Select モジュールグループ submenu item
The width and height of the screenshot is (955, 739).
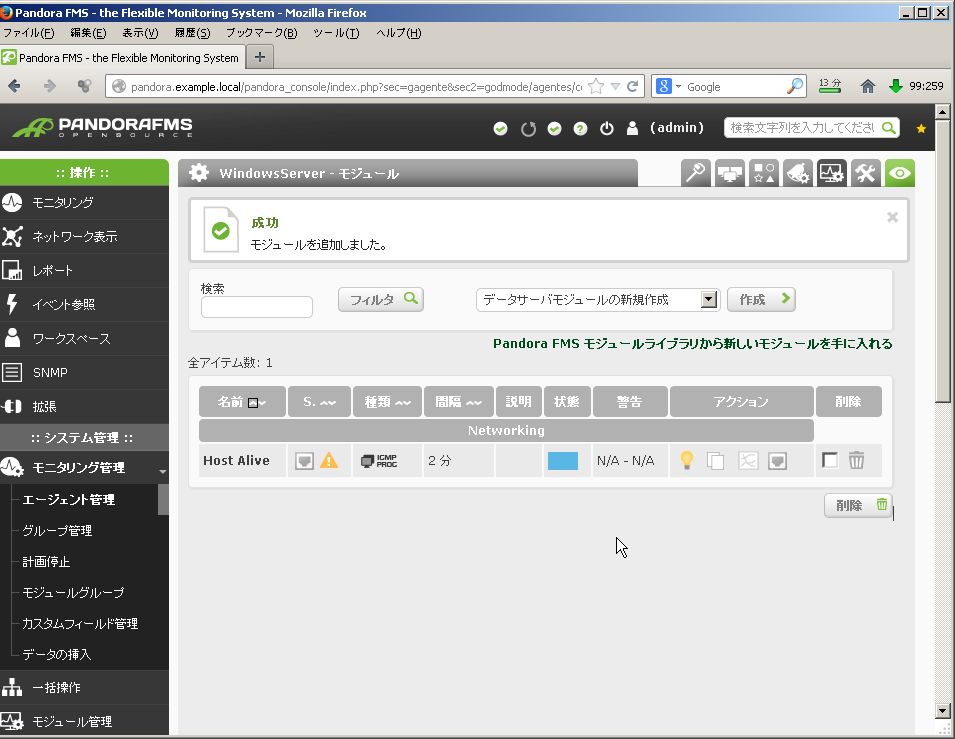[73, 592]
